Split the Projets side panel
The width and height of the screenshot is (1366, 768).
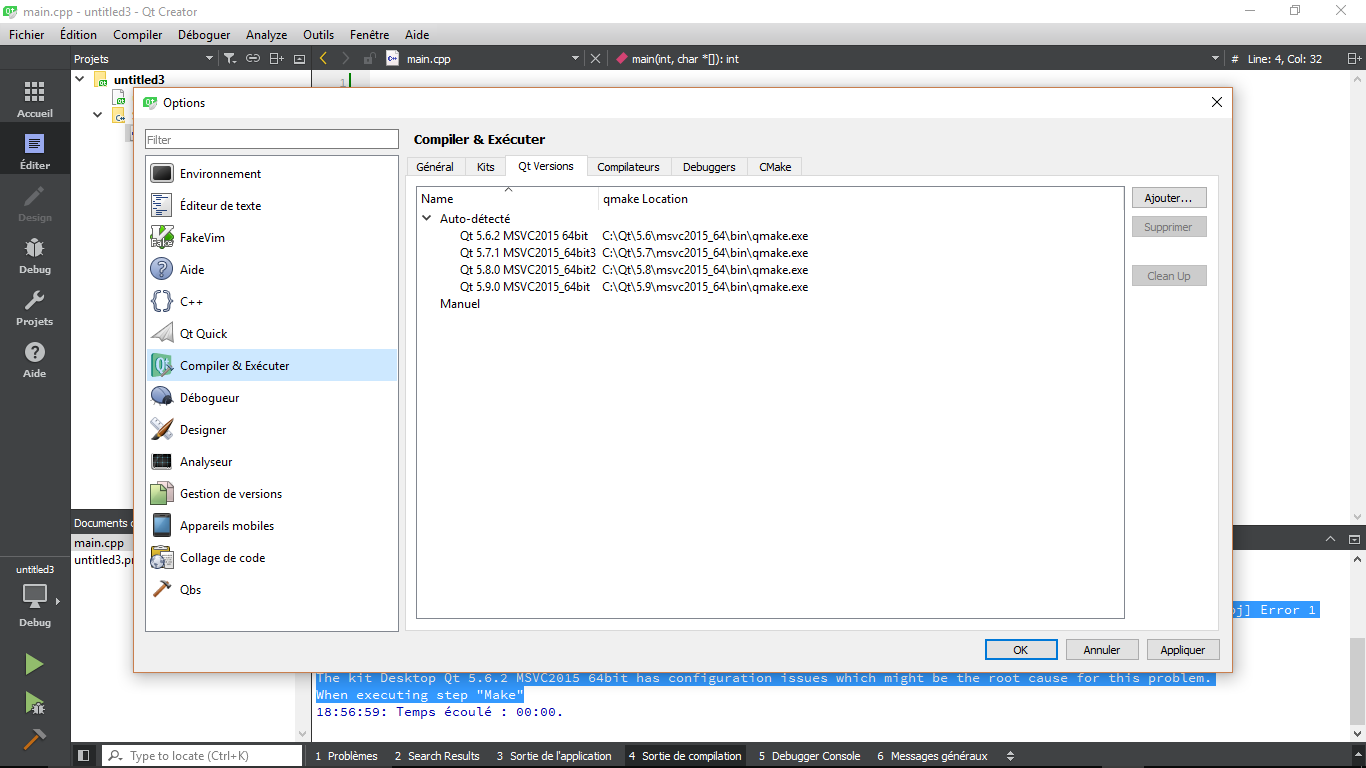277,59
